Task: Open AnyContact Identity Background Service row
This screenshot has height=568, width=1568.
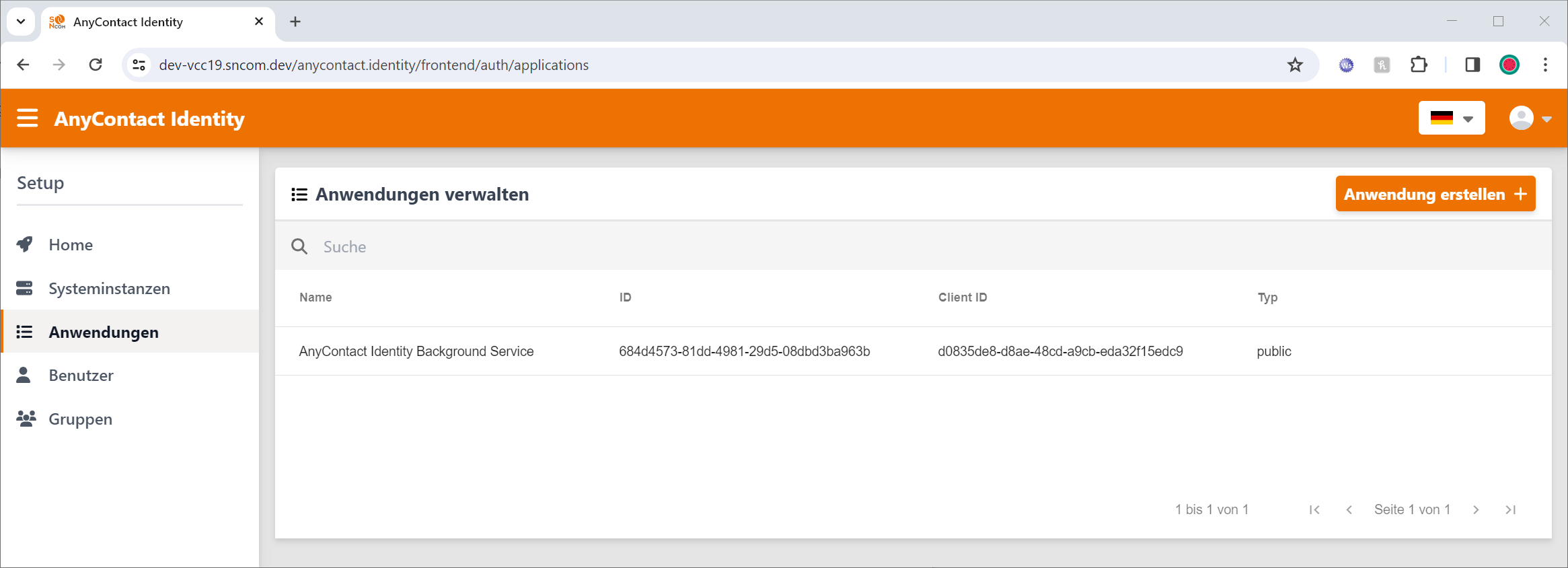Action: click(416, 351)
